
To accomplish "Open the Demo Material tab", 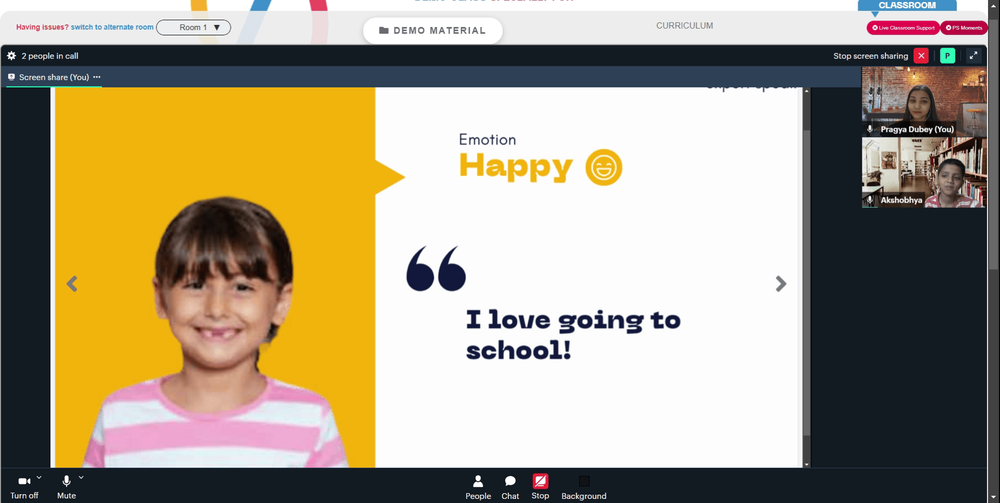I will pyautogui.click(x=432, y=30).
